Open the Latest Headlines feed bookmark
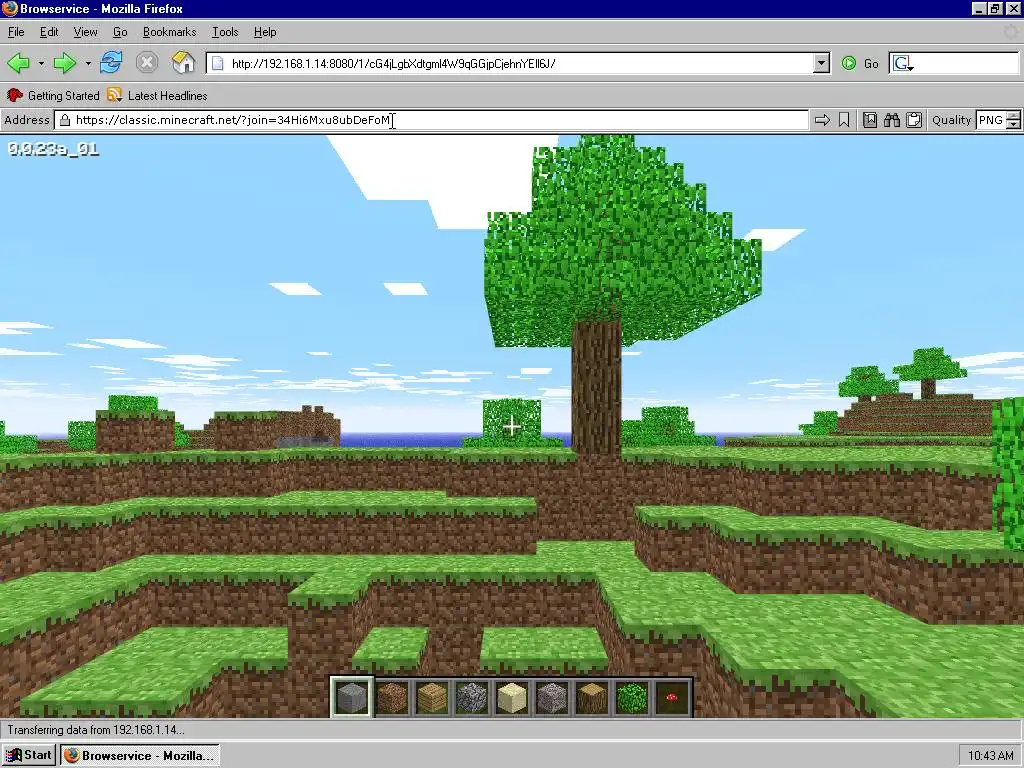Viewport: 1024px width, 768px height. 157,95
